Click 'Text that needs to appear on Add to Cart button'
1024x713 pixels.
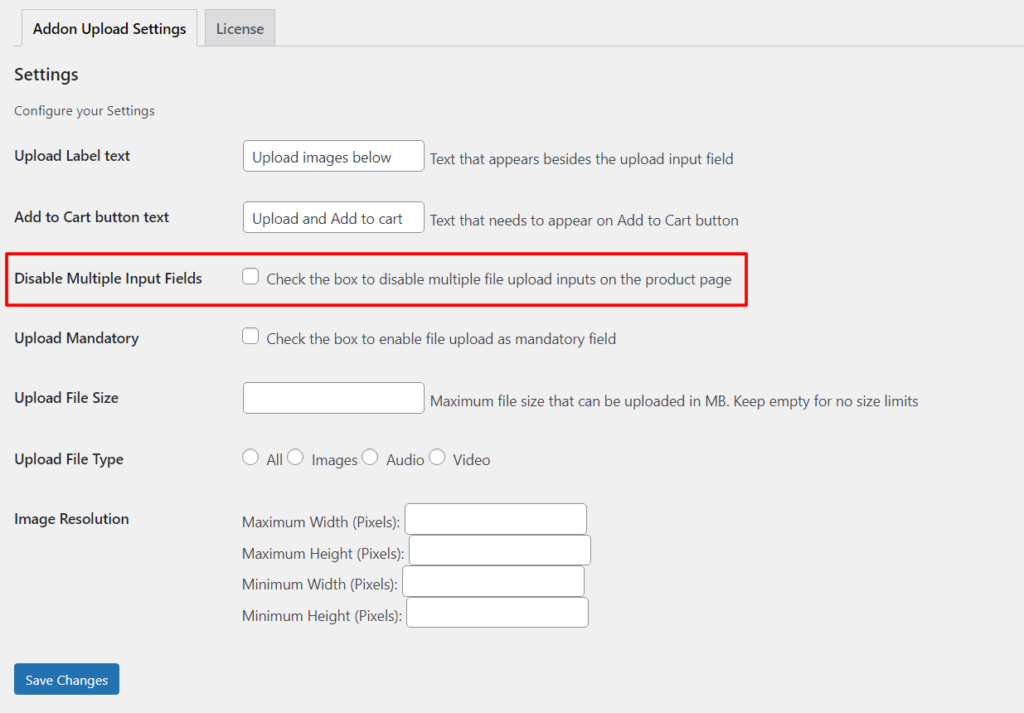coord(584,221)
